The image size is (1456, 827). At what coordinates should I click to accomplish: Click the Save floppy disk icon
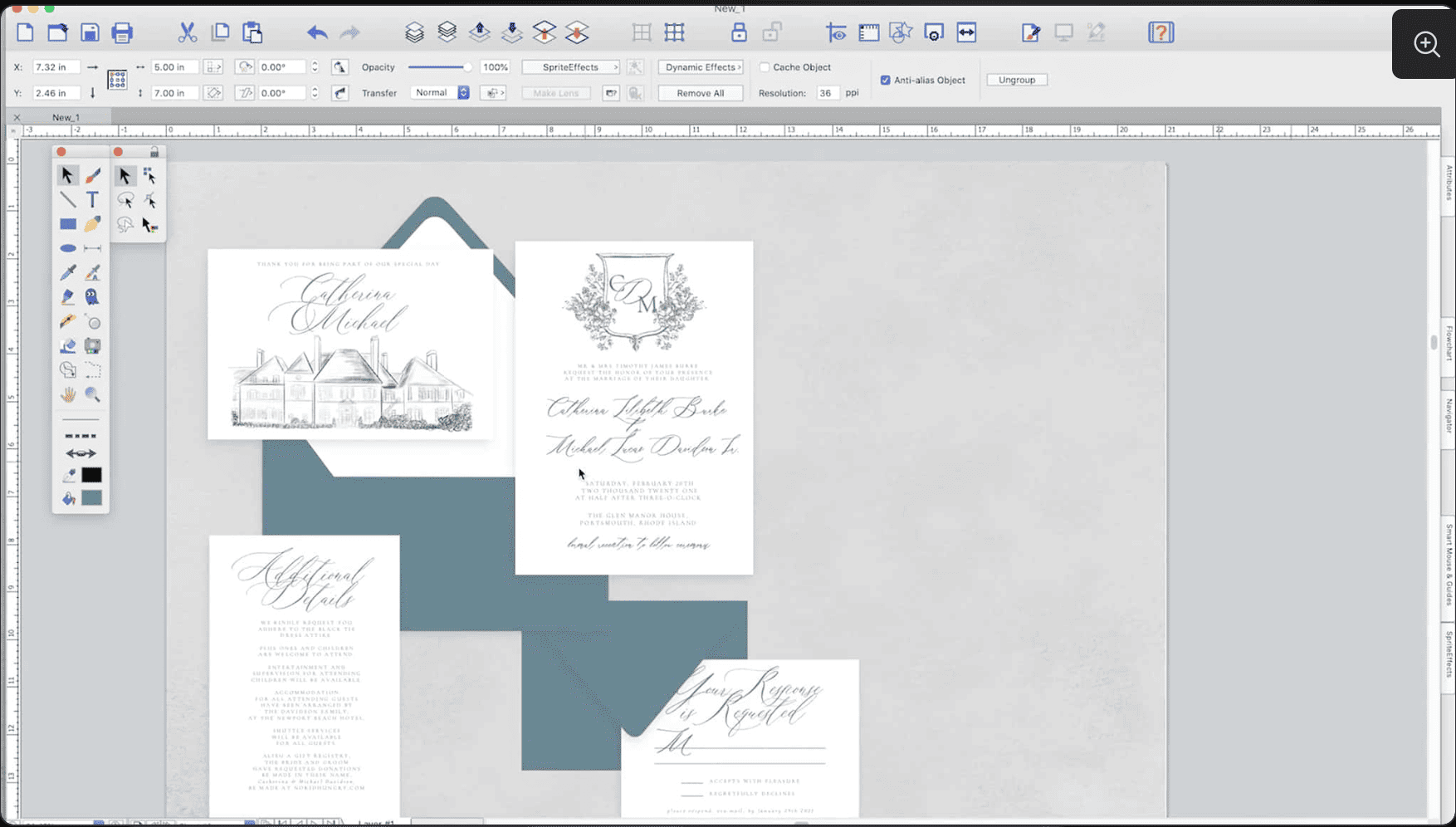(x=90, y=32)
